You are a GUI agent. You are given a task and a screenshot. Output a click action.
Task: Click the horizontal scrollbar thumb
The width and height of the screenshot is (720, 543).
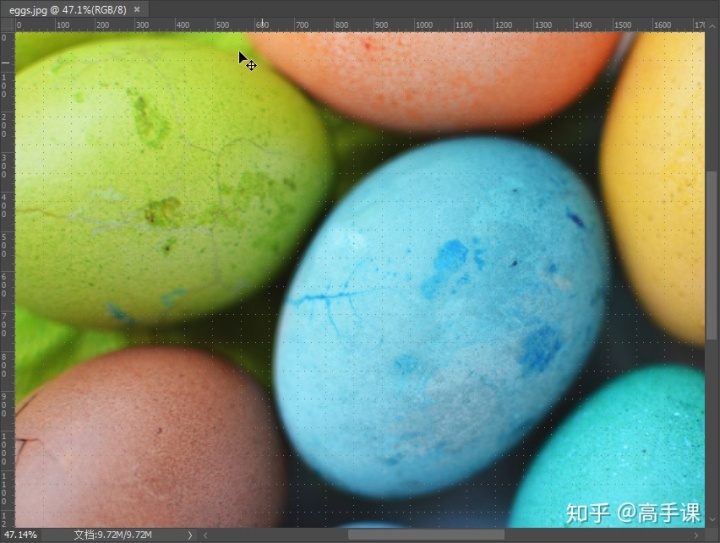(426, 535)
